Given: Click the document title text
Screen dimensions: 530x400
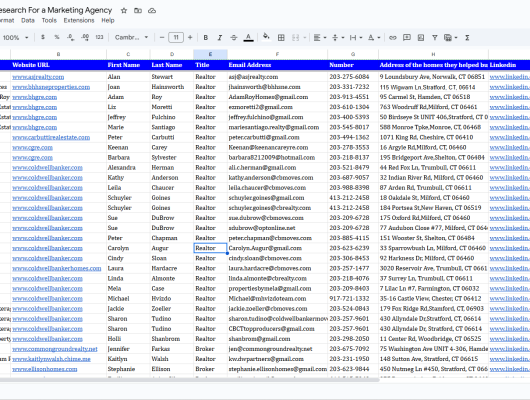Looking at the screenshot, I should pos(56,10).
